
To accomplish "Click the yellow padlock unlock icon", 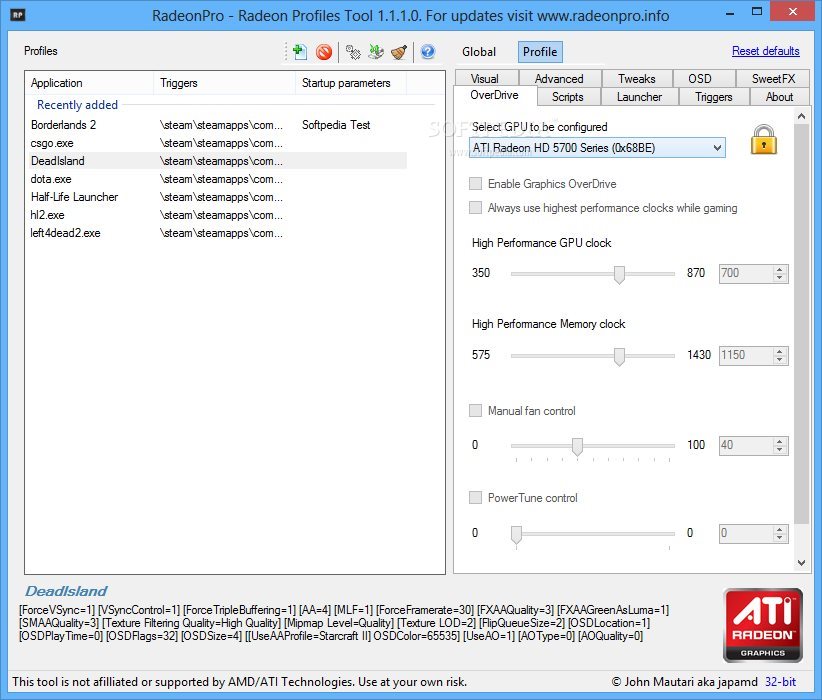I will pyautogui.click(x=763, y=139).
